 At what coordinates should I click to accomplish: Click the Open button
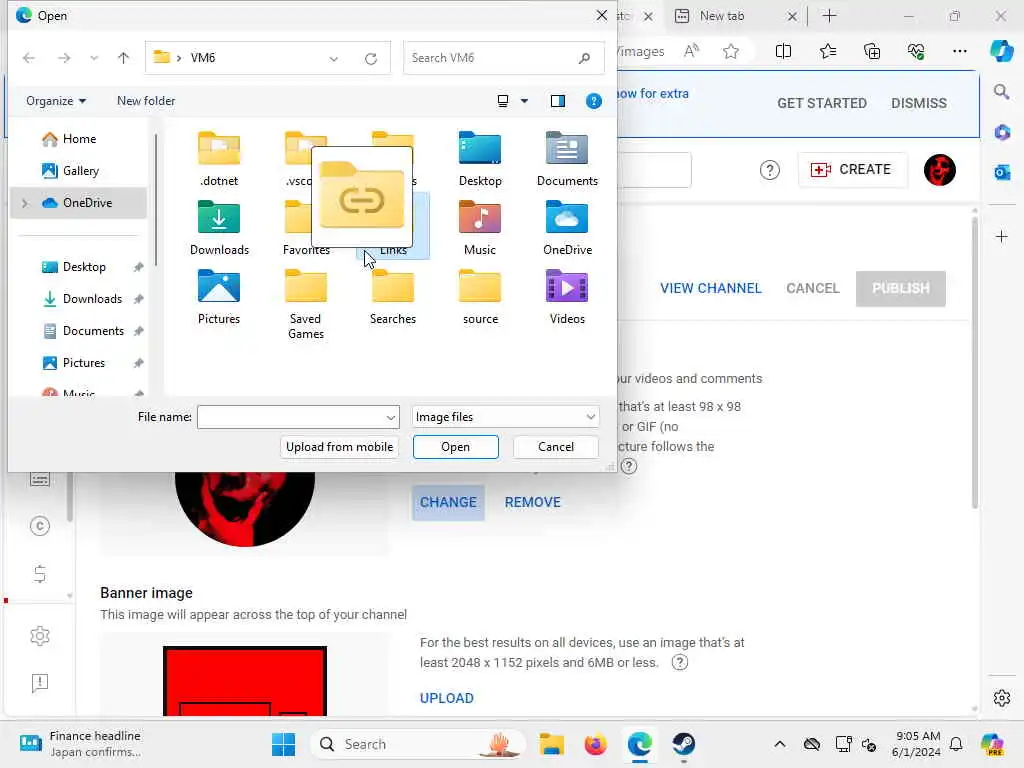coord(455,447)
